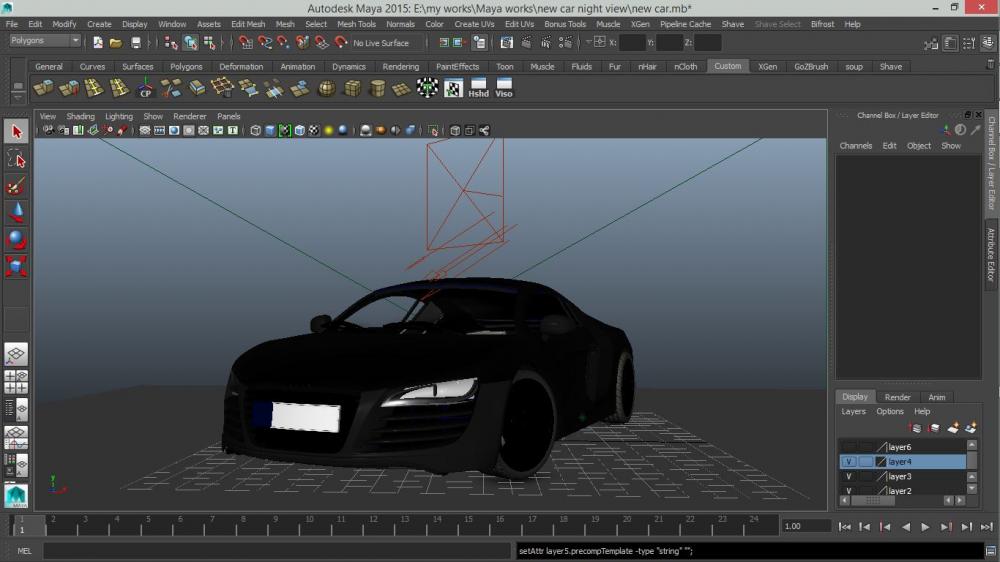Image resolution: width=1000 pixels, height=562 pixels.
Task: Switch to the Render layer tab
Action: click(897, 397)
